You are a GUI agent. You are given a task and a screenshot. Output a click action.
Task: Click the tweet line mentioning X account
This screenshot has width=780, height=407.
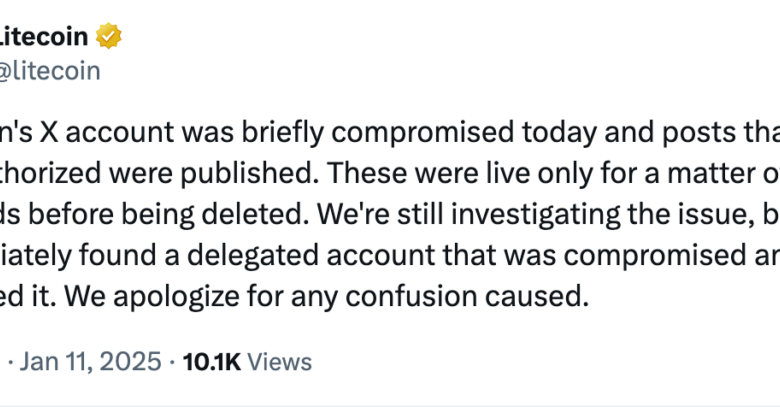390,132
